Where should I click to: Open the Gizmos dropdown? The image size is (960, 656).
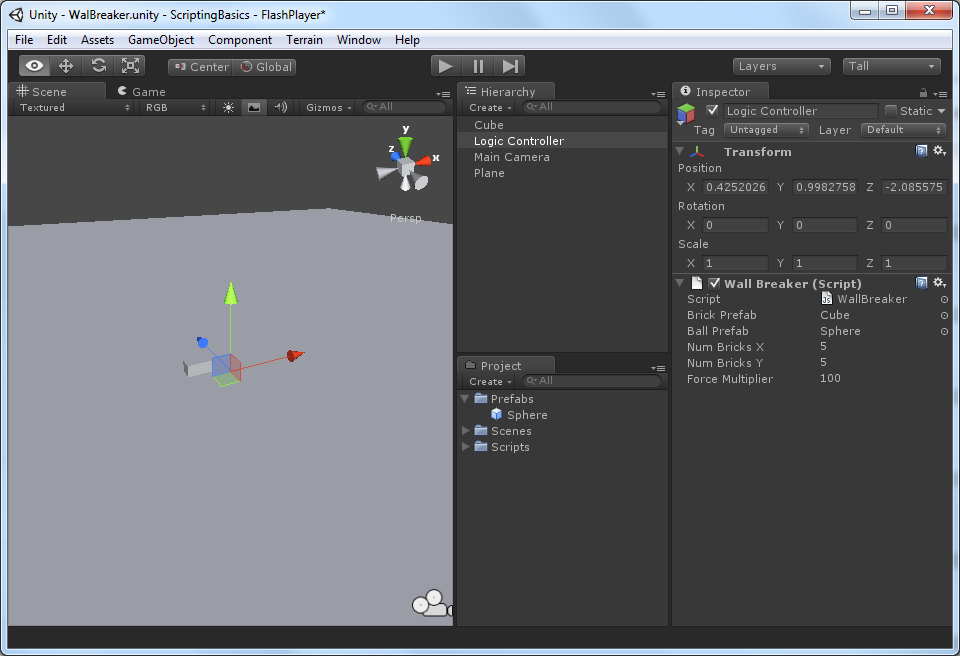pyautogui.click(x=329, y=107)
